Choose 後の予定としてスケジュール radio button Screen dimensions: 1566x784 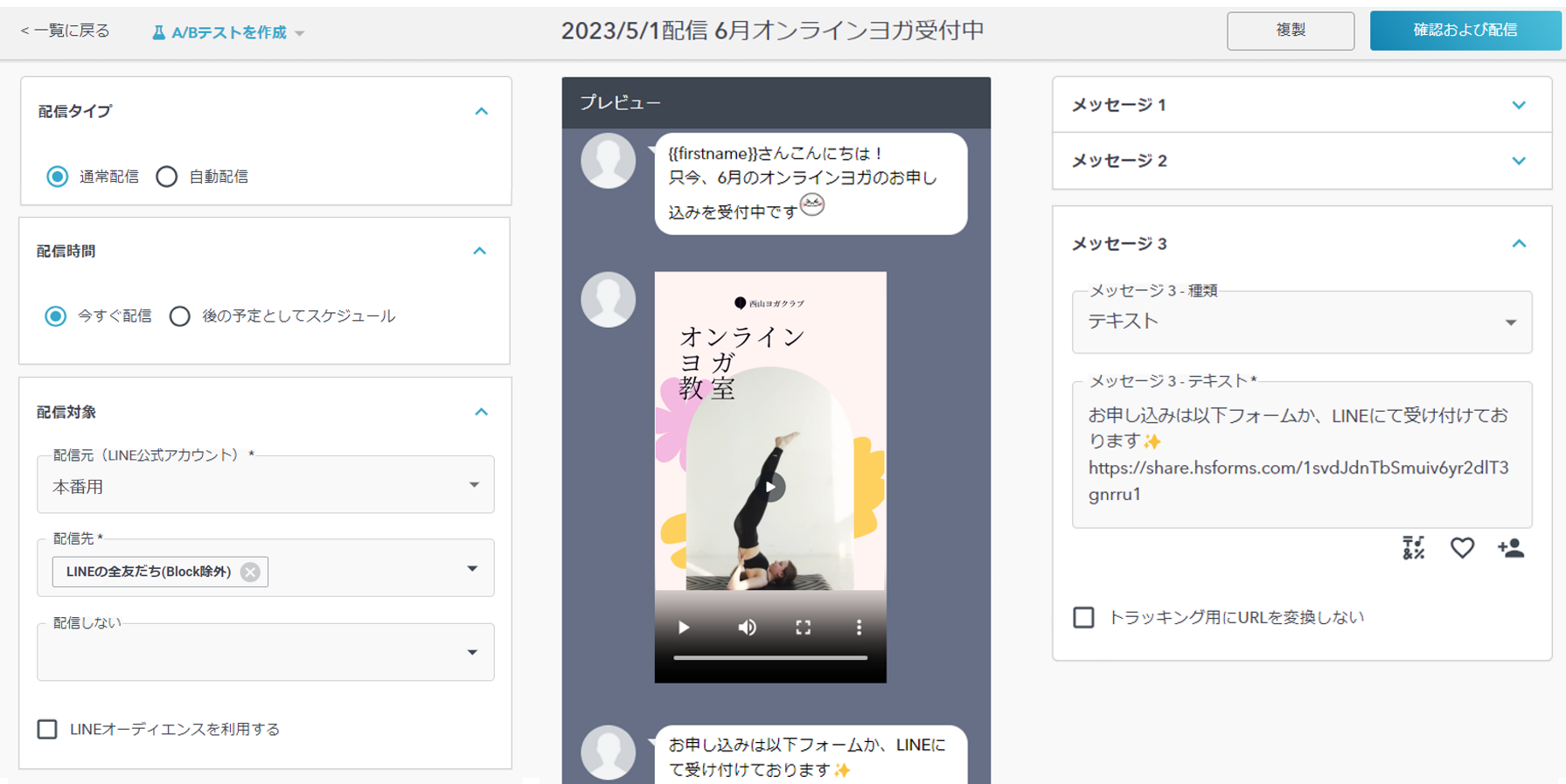(x=180, y=316)
